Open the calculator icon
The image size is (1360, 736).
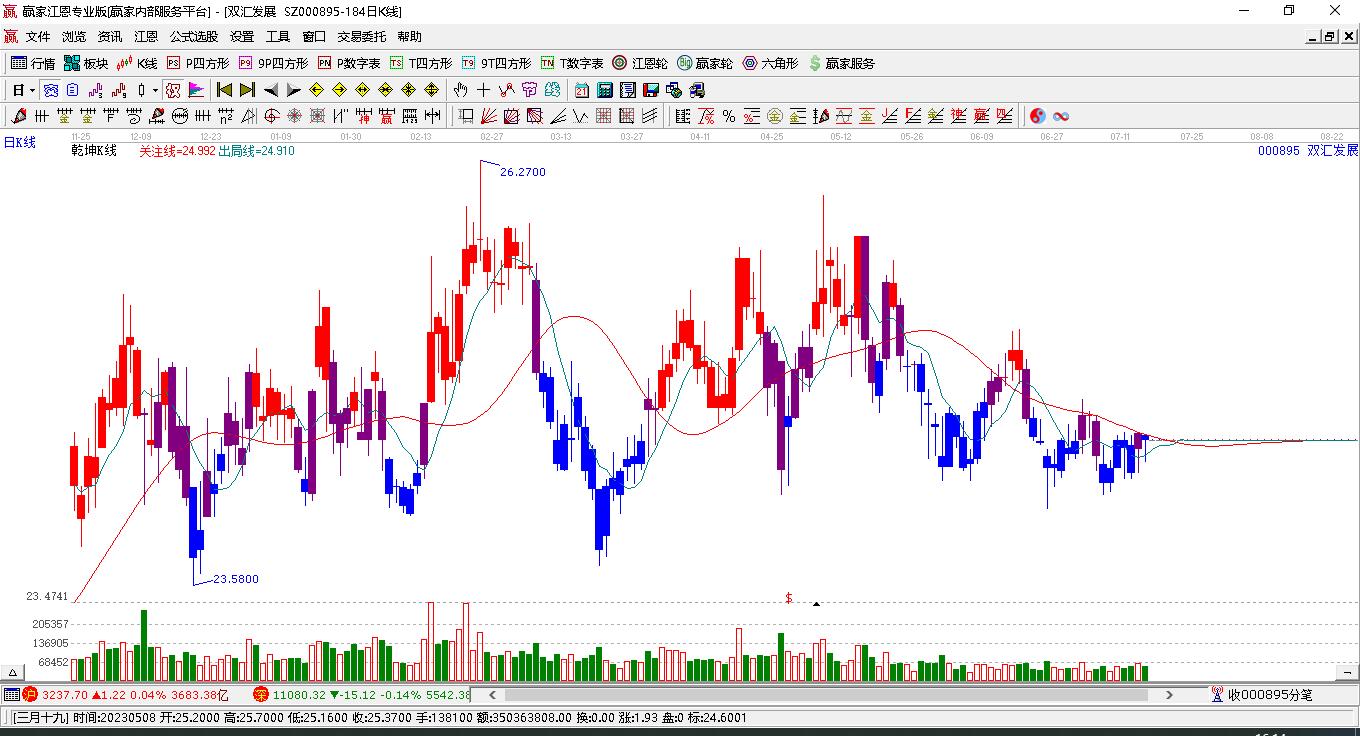(605, 90)
